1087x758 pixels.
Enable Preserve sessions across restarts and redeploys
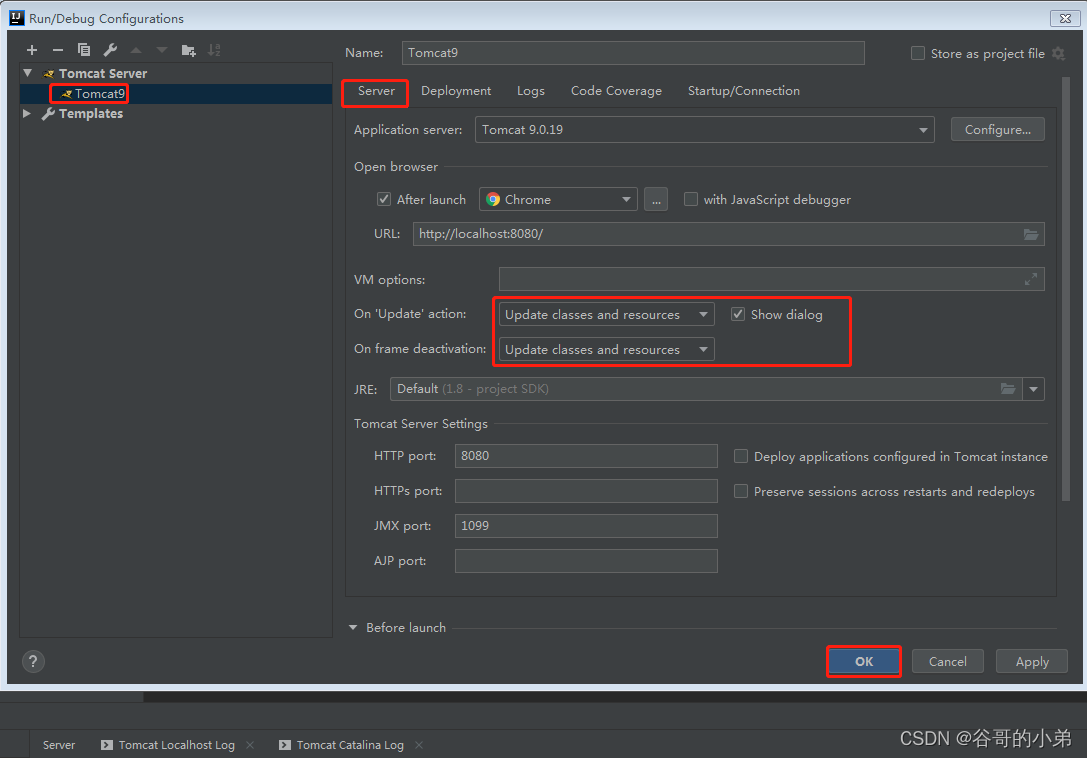741,492
